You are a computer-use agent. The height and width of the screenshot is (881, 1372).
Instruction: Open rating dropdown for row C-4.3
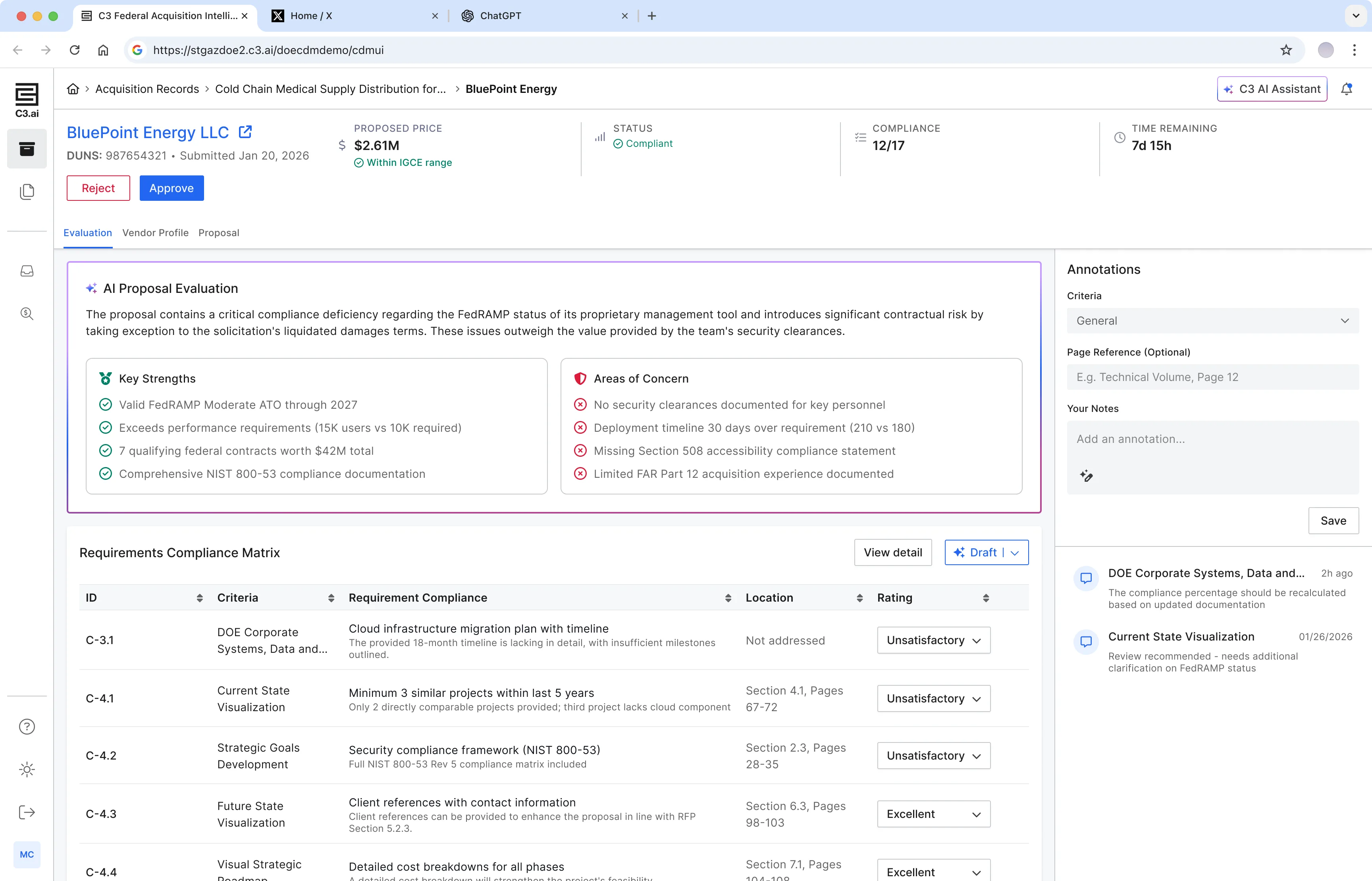coord(934,814)
